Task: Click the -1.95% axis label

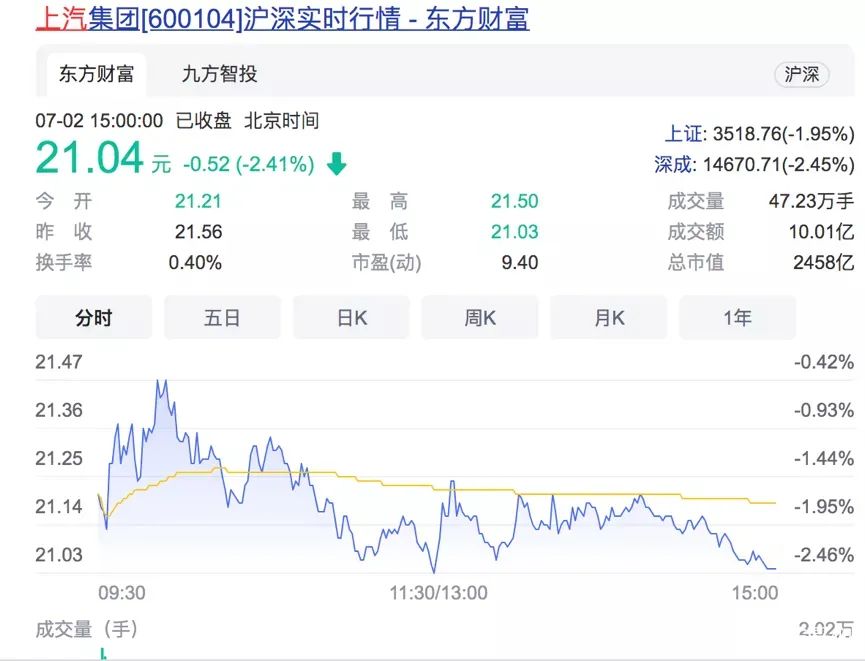Action: point(824,506)
